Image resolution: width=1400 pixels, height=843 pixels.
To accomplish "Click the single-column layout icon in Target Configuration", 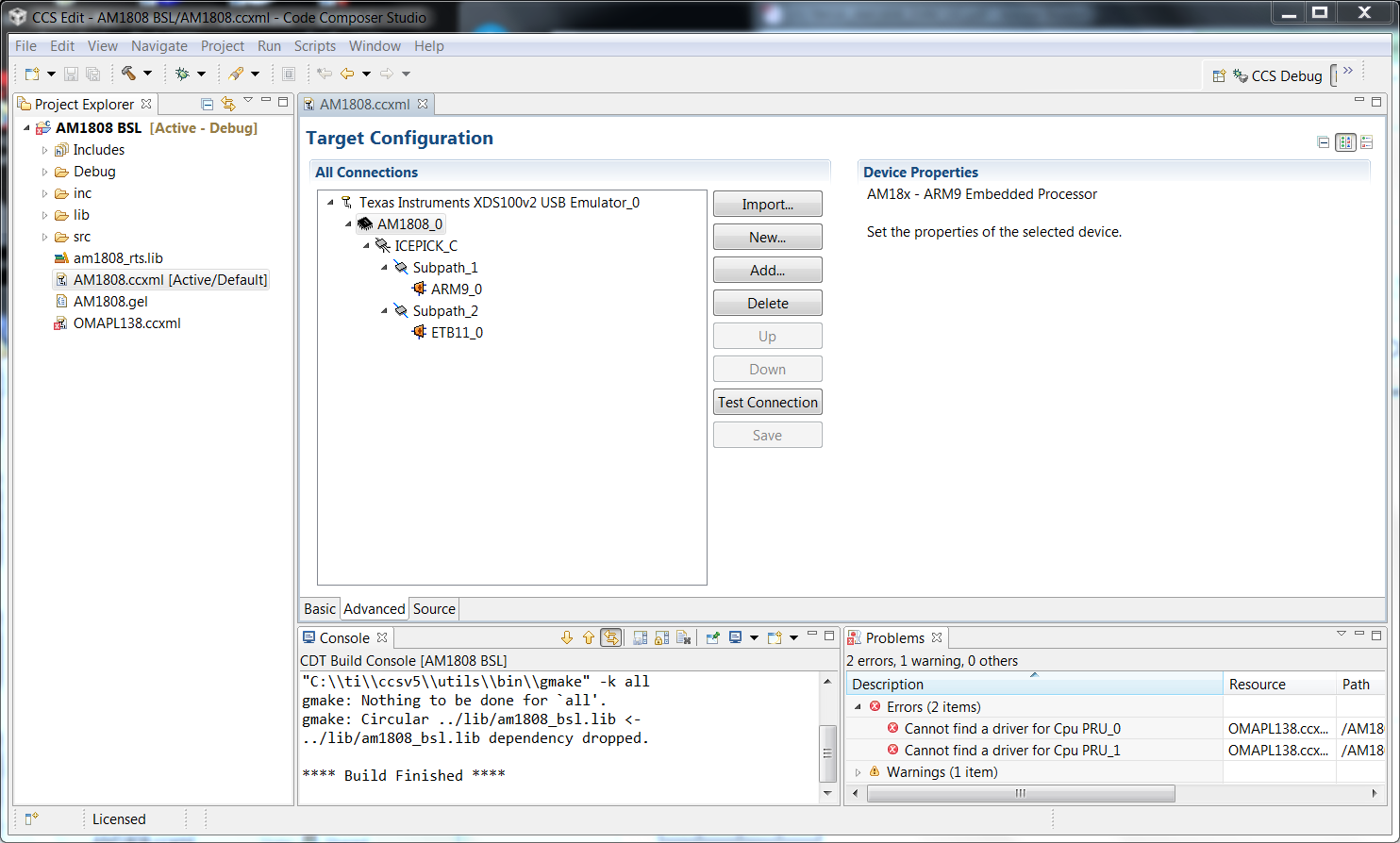I will [x=1367, y=142].
